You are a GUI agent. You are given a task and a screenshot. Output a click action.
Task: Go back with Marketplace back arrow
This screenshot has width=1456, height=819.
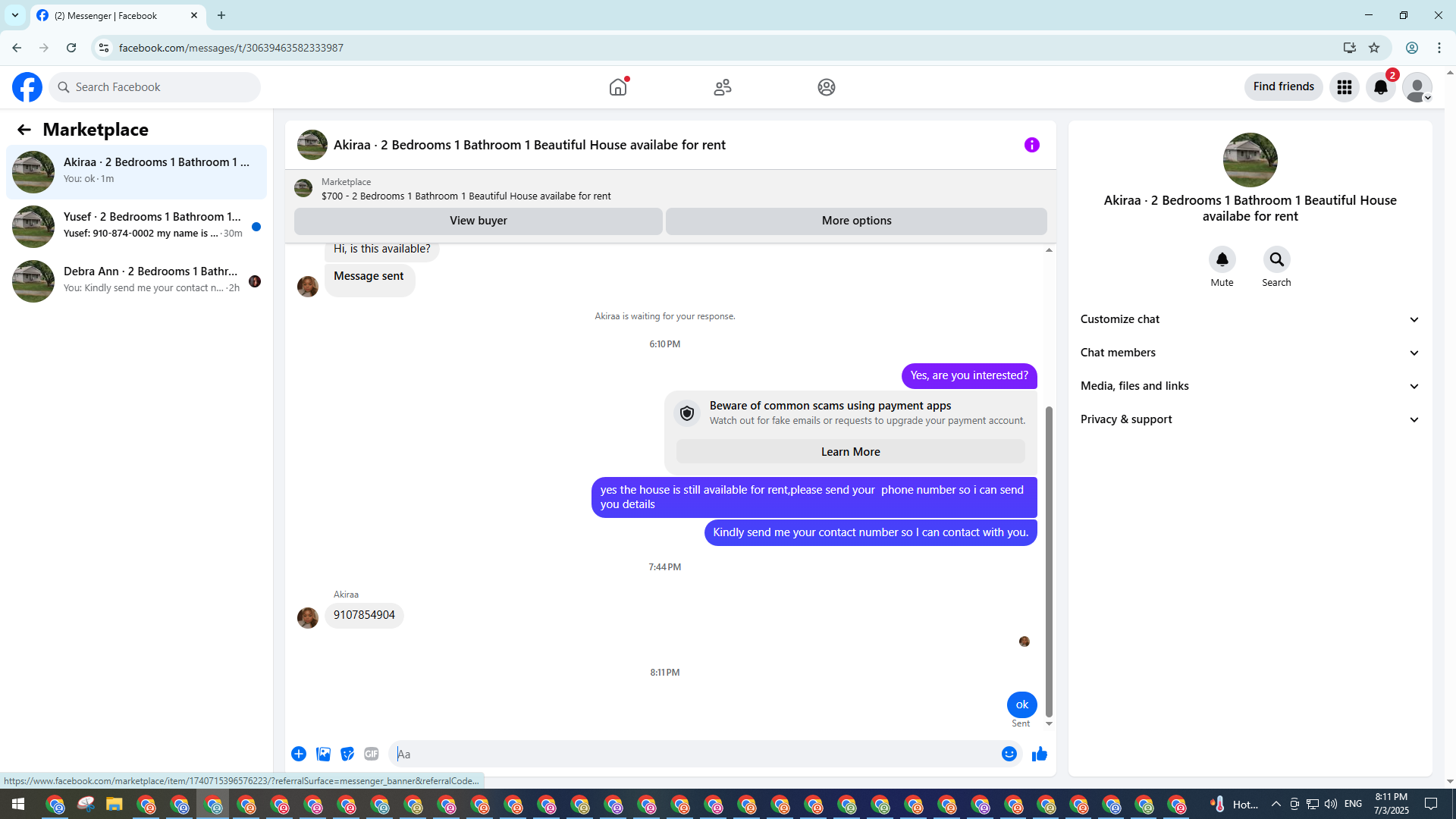pos(24,130)
